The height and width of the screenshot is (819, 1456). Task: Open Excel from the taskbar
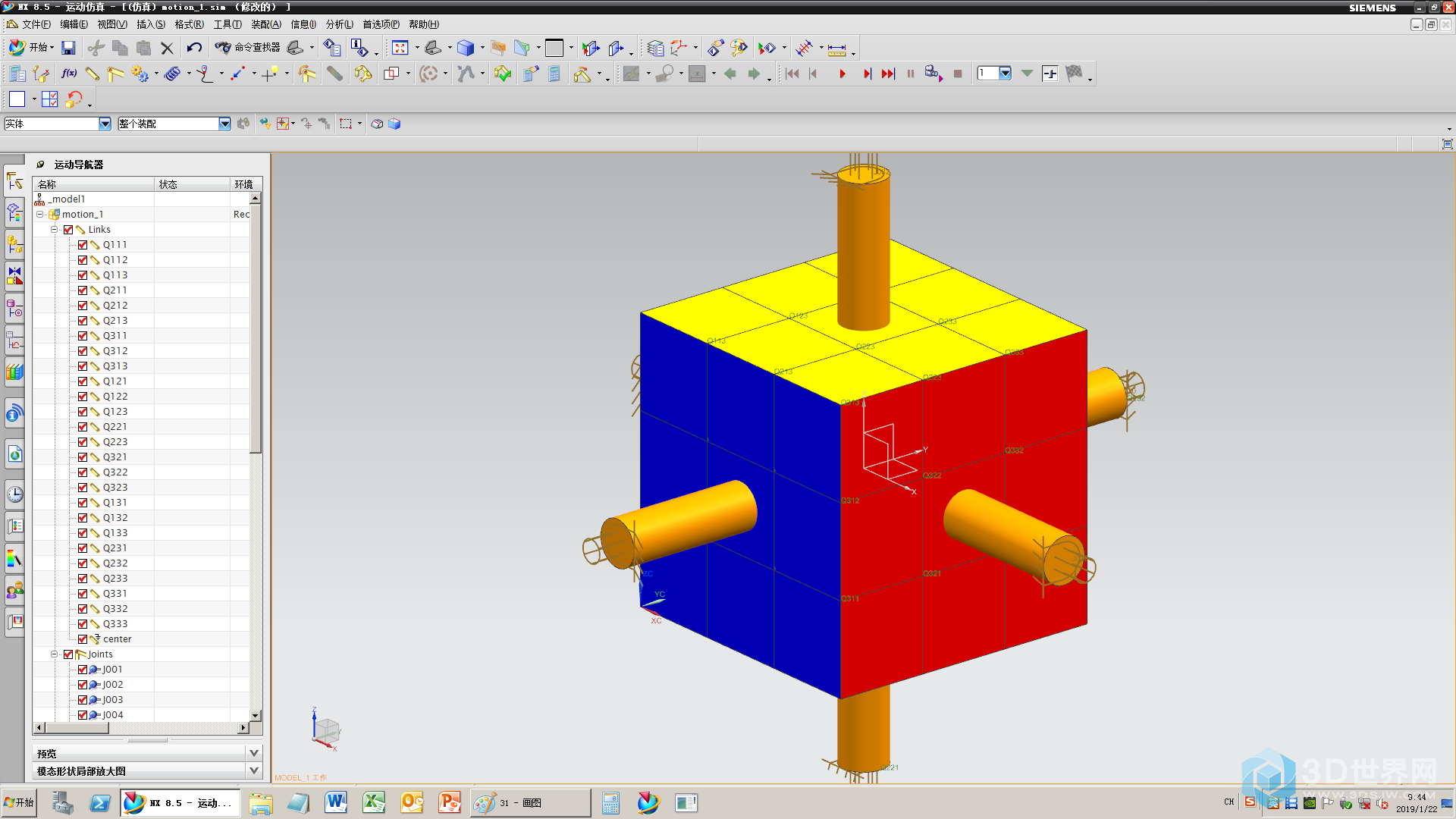373,802
